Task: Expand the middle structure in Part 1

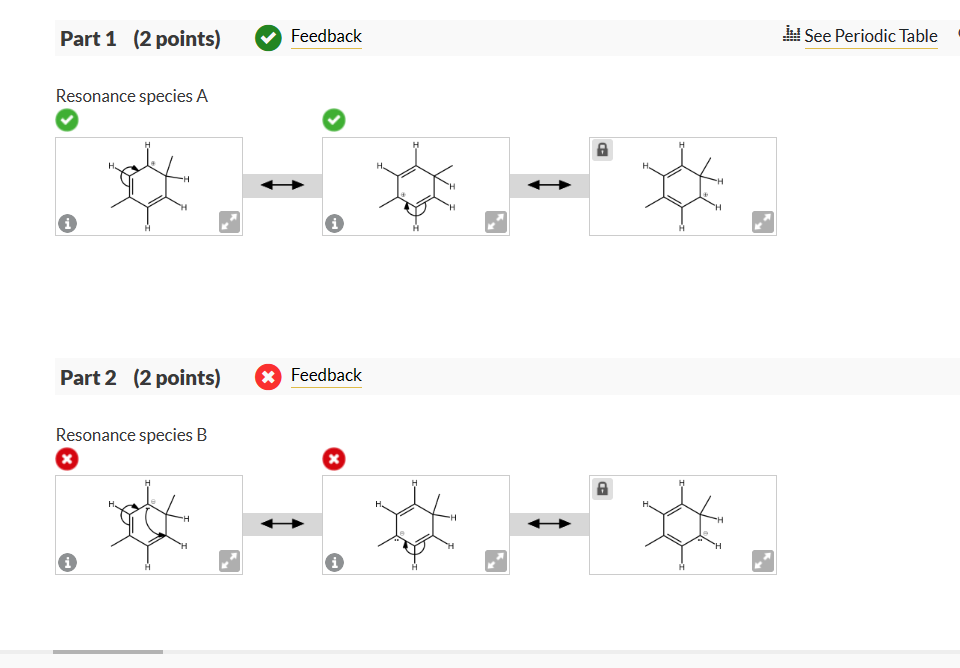Action: (496, 223)
